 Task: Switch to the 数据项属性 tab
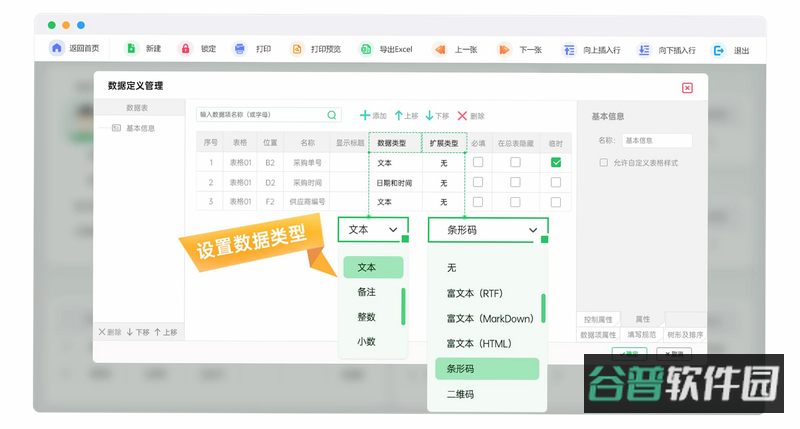click(x=598, y=335)
